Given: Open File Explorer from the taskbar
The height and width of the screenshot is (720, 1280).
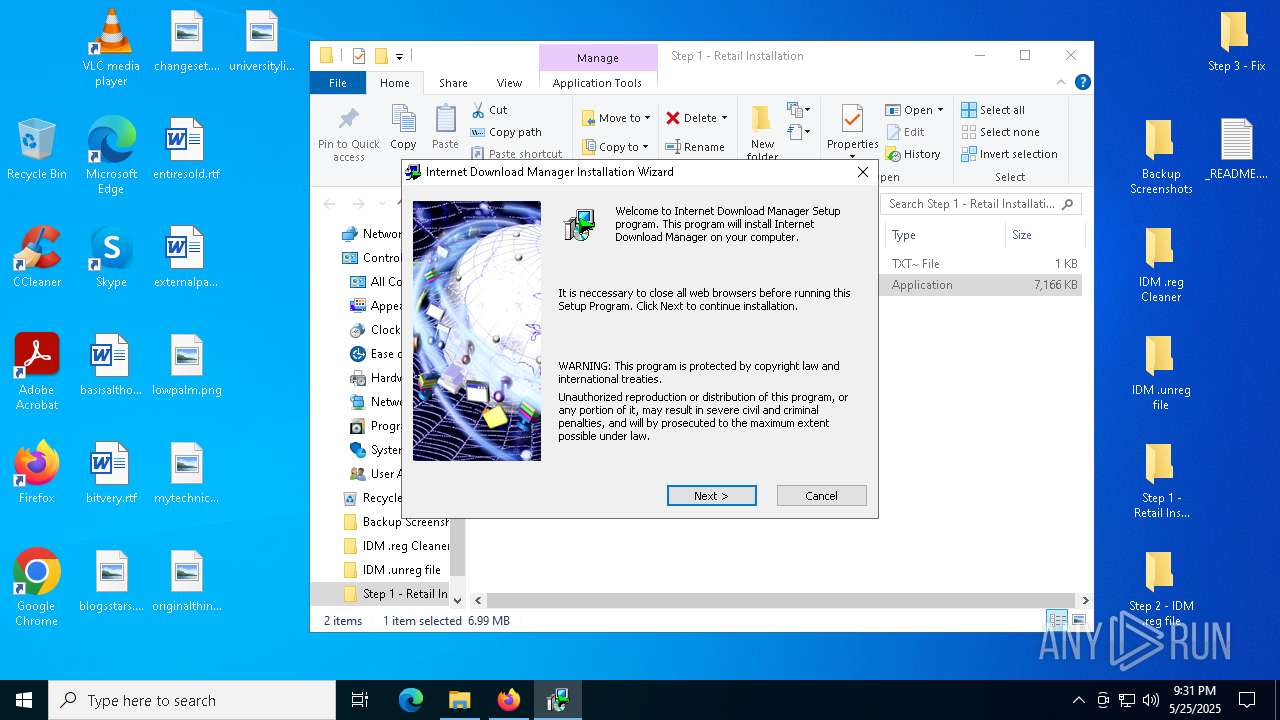Looking at the screenshot, I should point(459,700).
